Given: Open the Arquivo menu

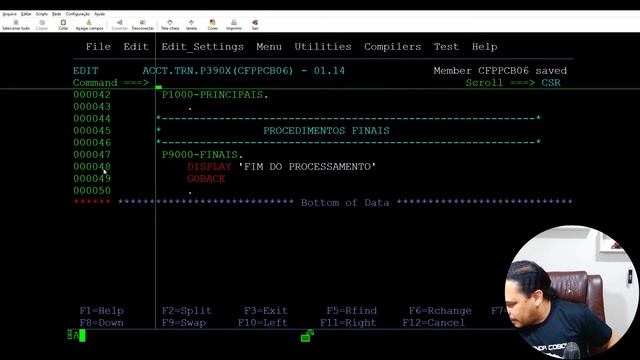Looking at the screenshot, I should [x=9, y=14].
